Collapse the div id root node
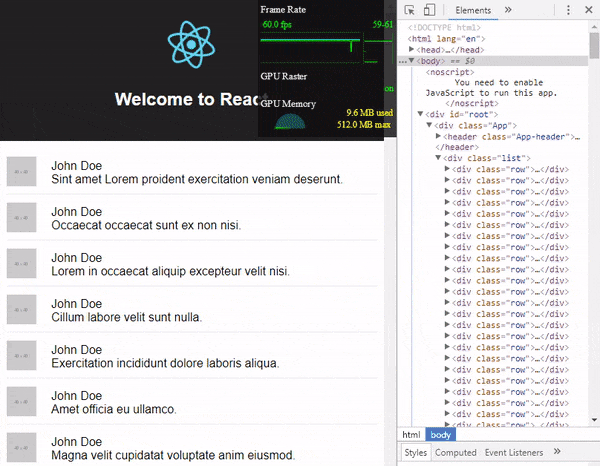This screenshot has width=600, height=466. click(420, 114)
